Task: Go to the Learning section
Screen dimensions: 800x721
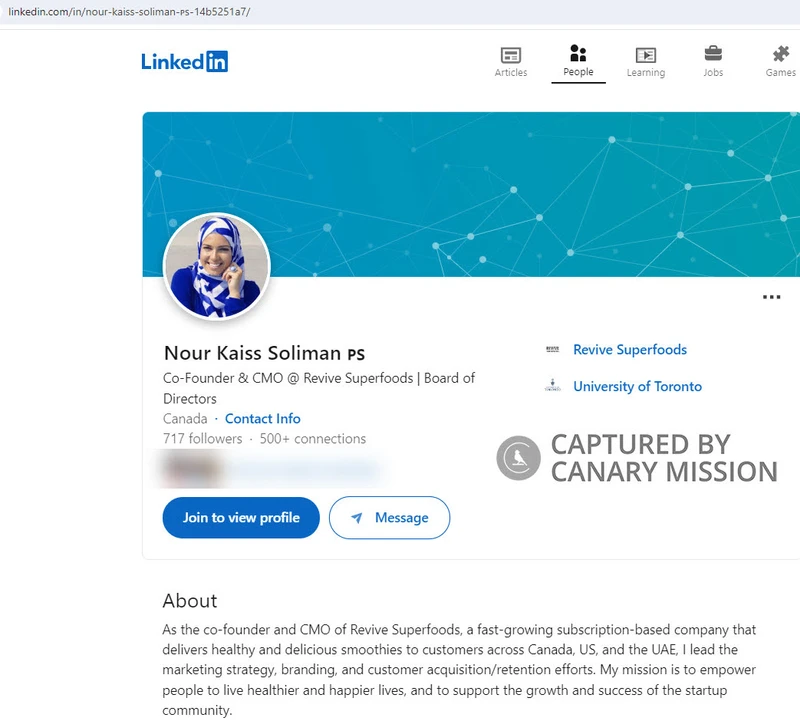Action: point(646,62)
